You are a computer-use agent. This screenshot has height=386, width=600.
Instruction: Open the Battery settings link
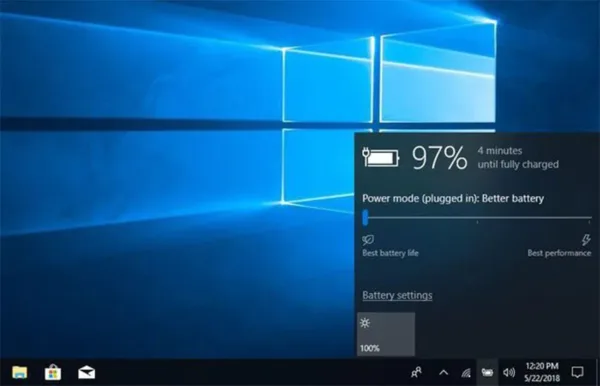pyautogui.click(x=397, y=295)
